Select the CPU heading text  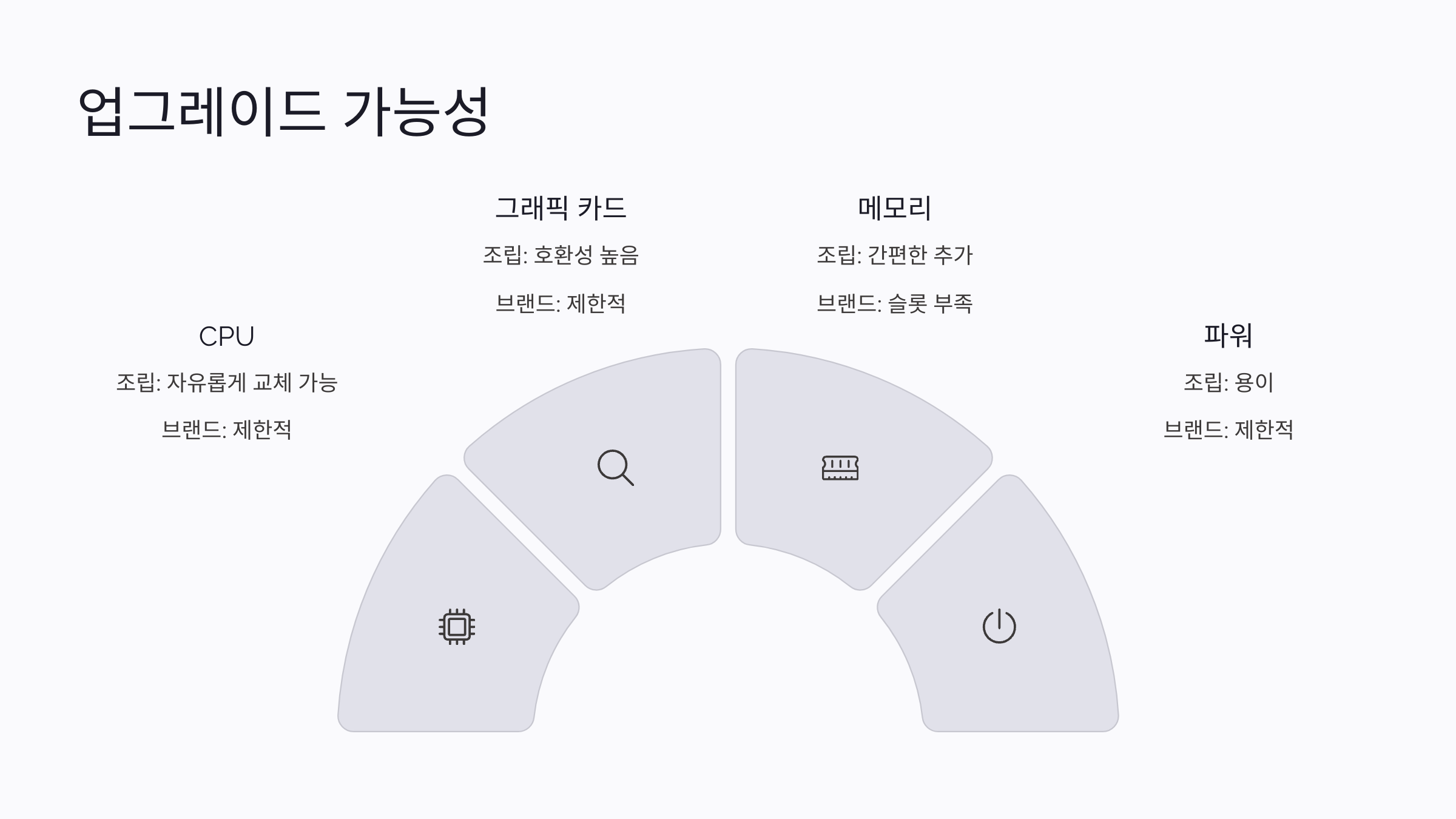[x=227, y=336]
